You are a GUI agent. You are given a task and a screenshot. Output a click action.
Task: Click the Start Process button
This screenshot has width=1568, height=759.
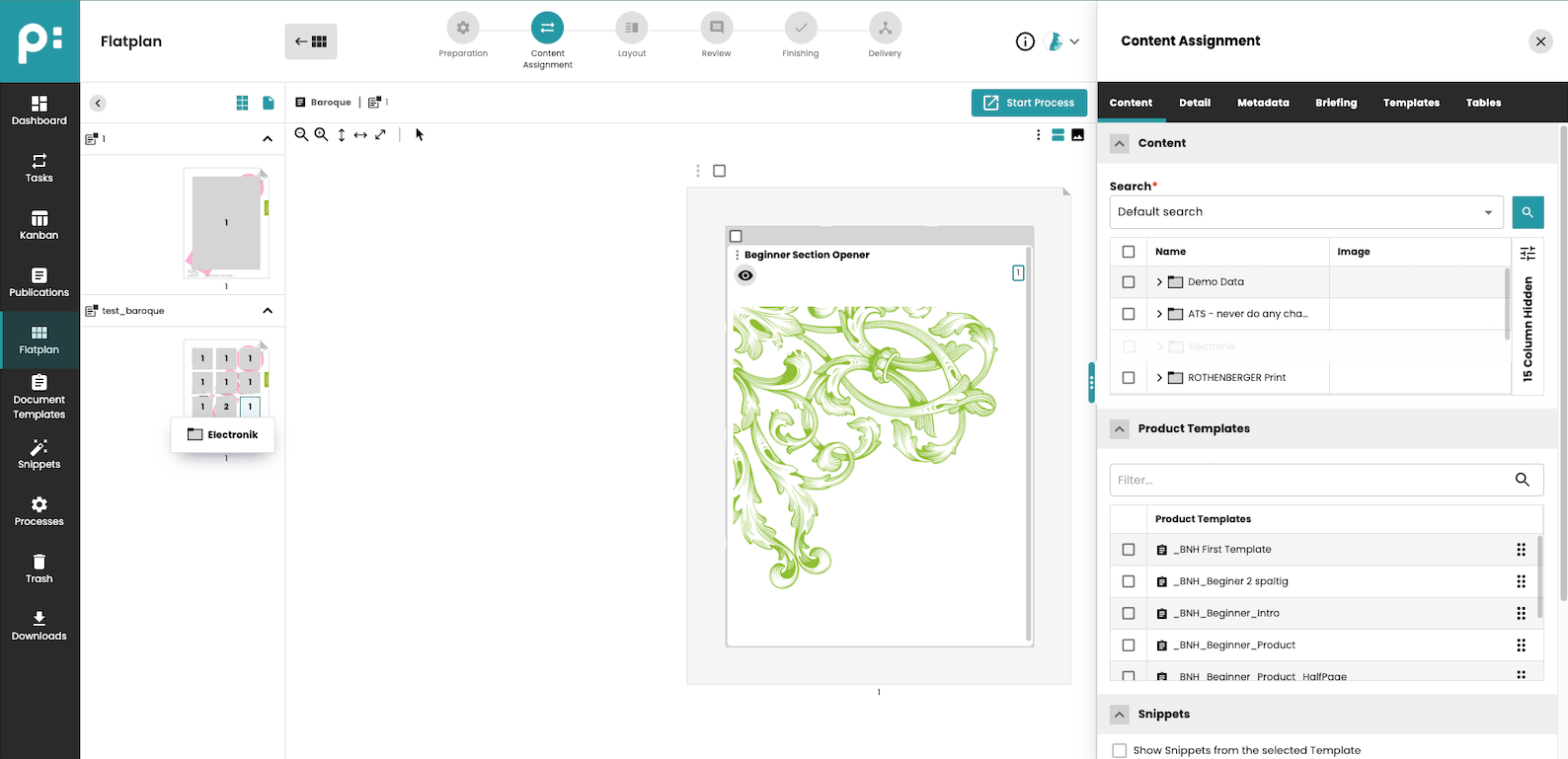point(1029,103)
